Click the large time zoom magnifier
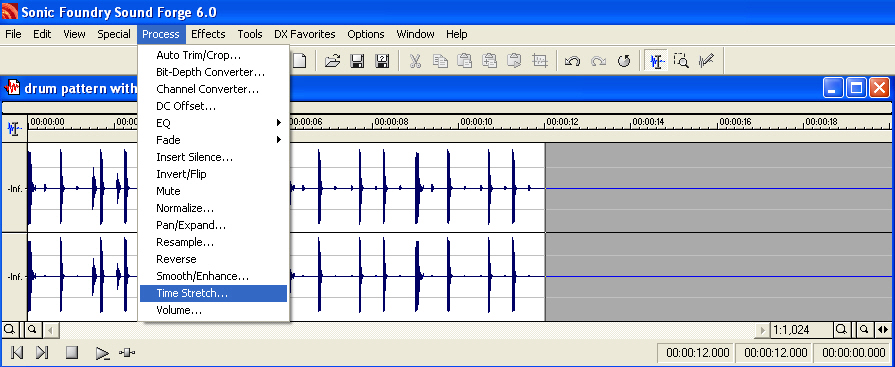Screen dimensions: 895x367 pos(841,329)
